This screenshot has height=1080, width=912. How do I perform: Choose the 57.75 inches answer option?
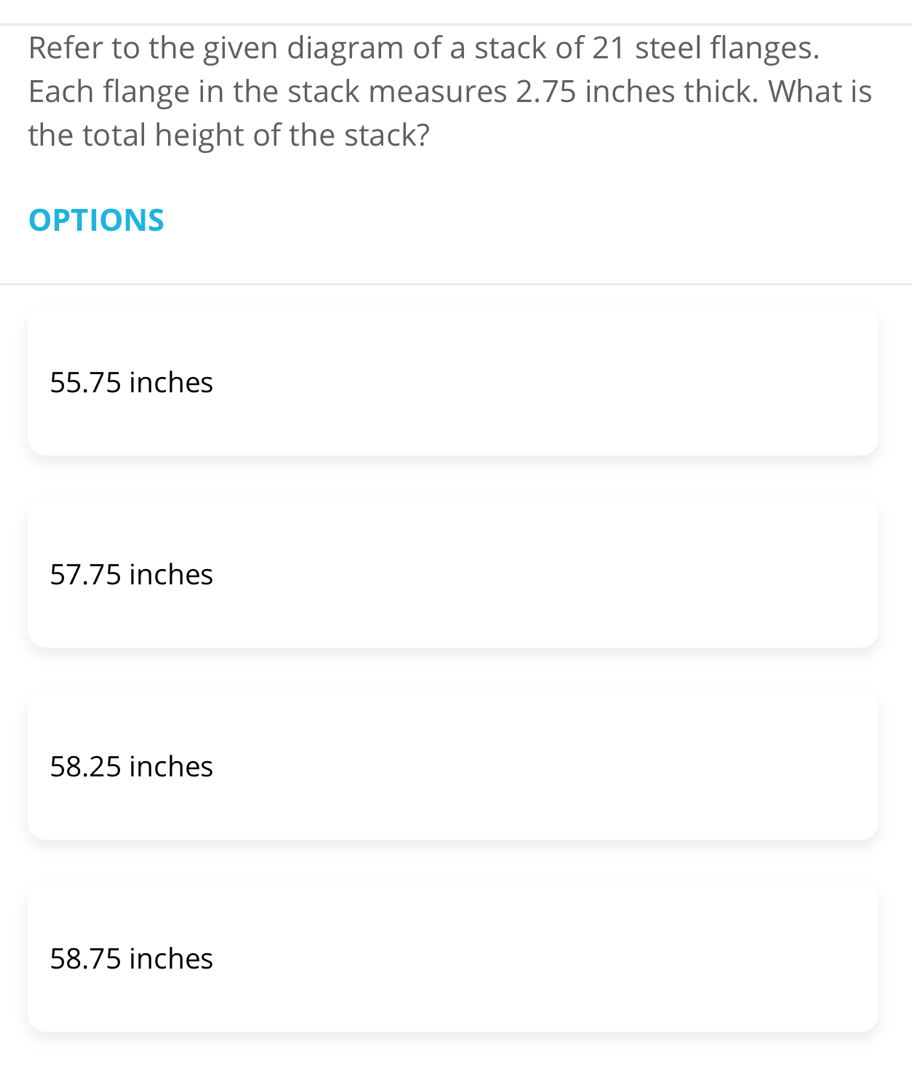coord(452,574)
